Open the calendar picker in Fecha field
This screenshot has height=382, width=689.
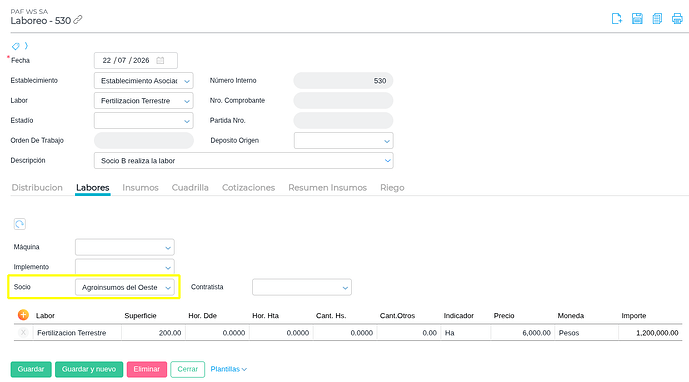click(160, 60)
